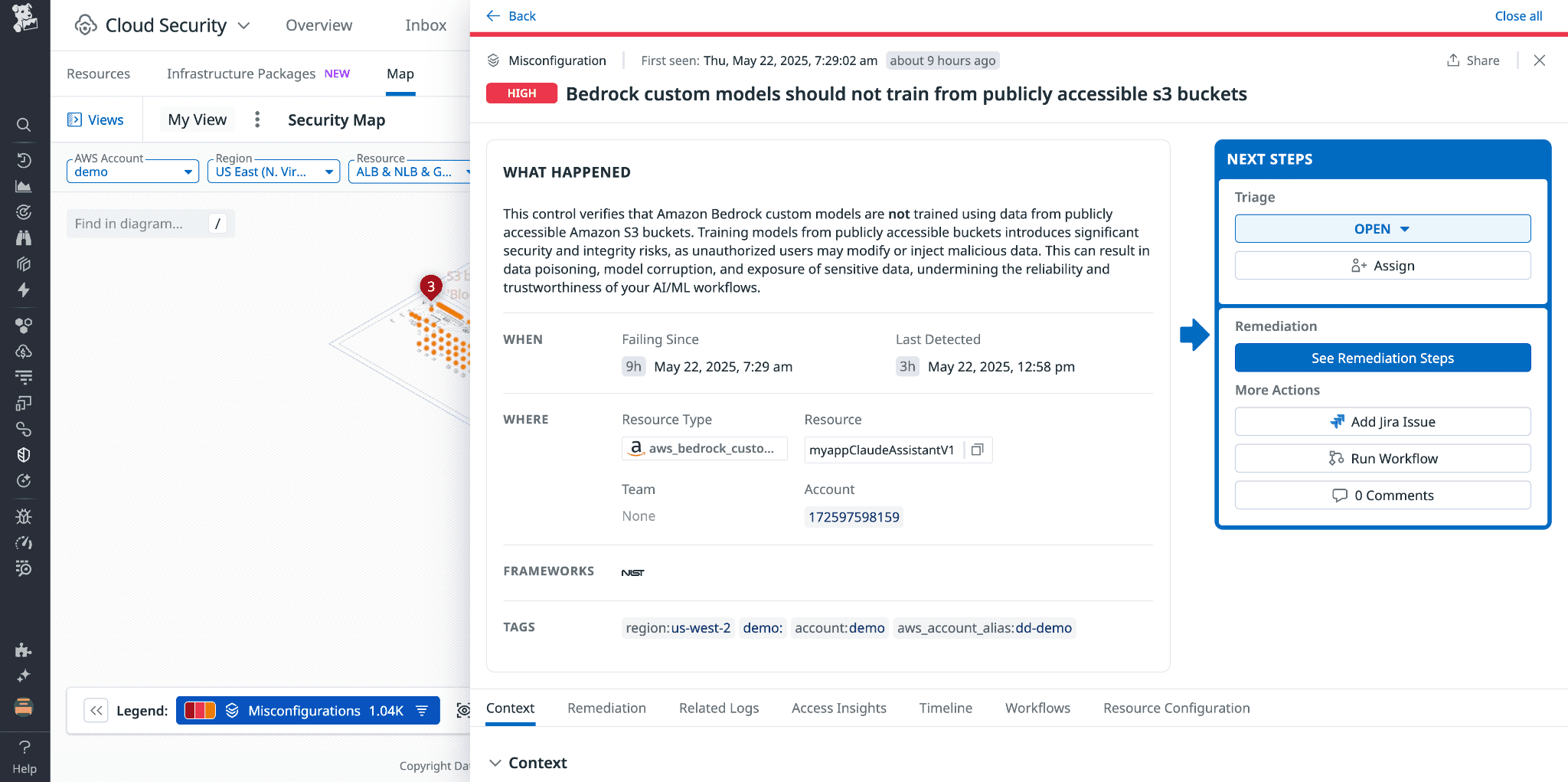1568x782 pixels.
Task: Click the See Remediation Steps button
Action: pos(1382,358)
